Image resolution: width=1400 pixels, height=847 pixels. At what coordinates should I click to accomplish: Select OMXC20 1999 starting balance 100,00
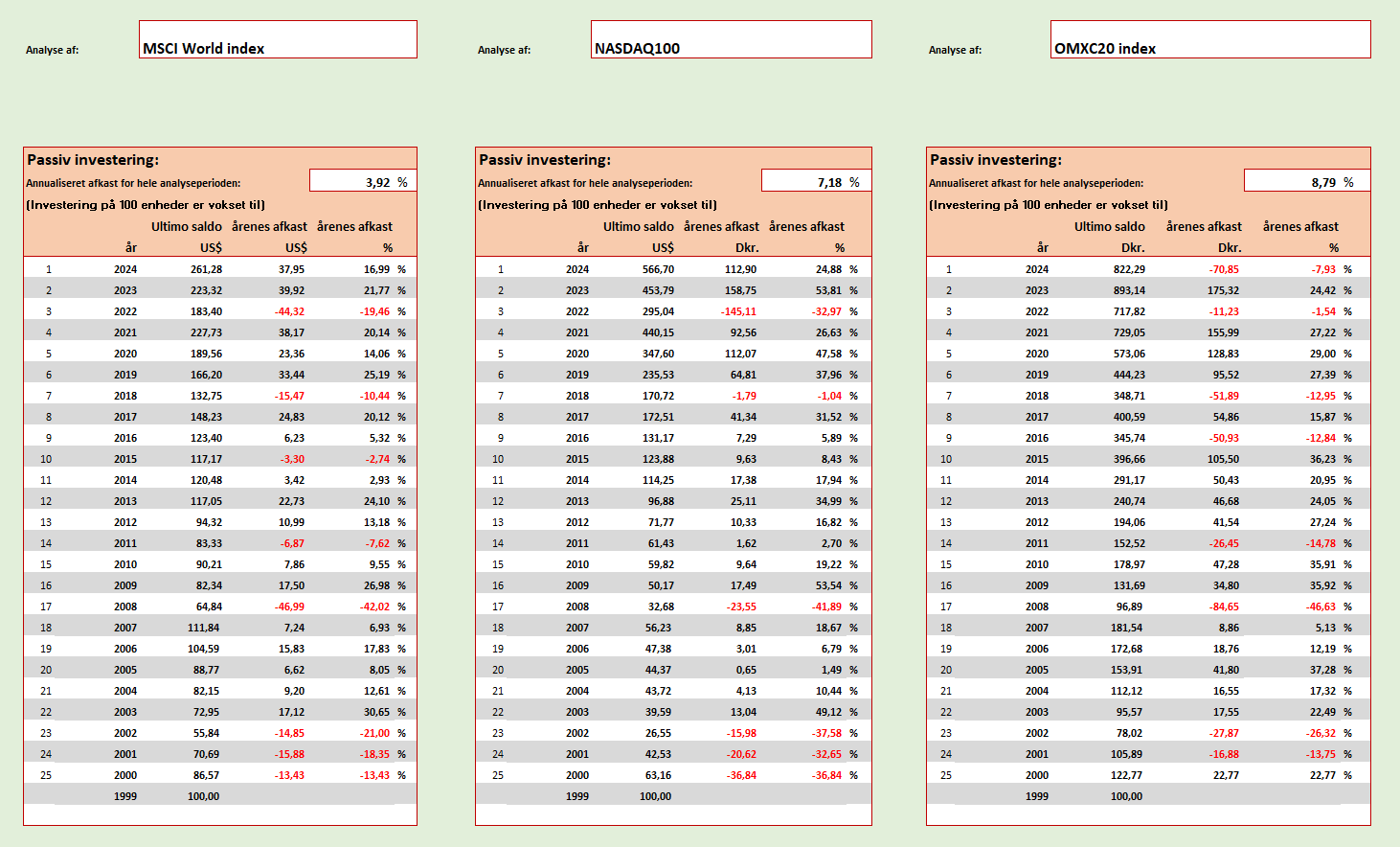pos(1126,796)
